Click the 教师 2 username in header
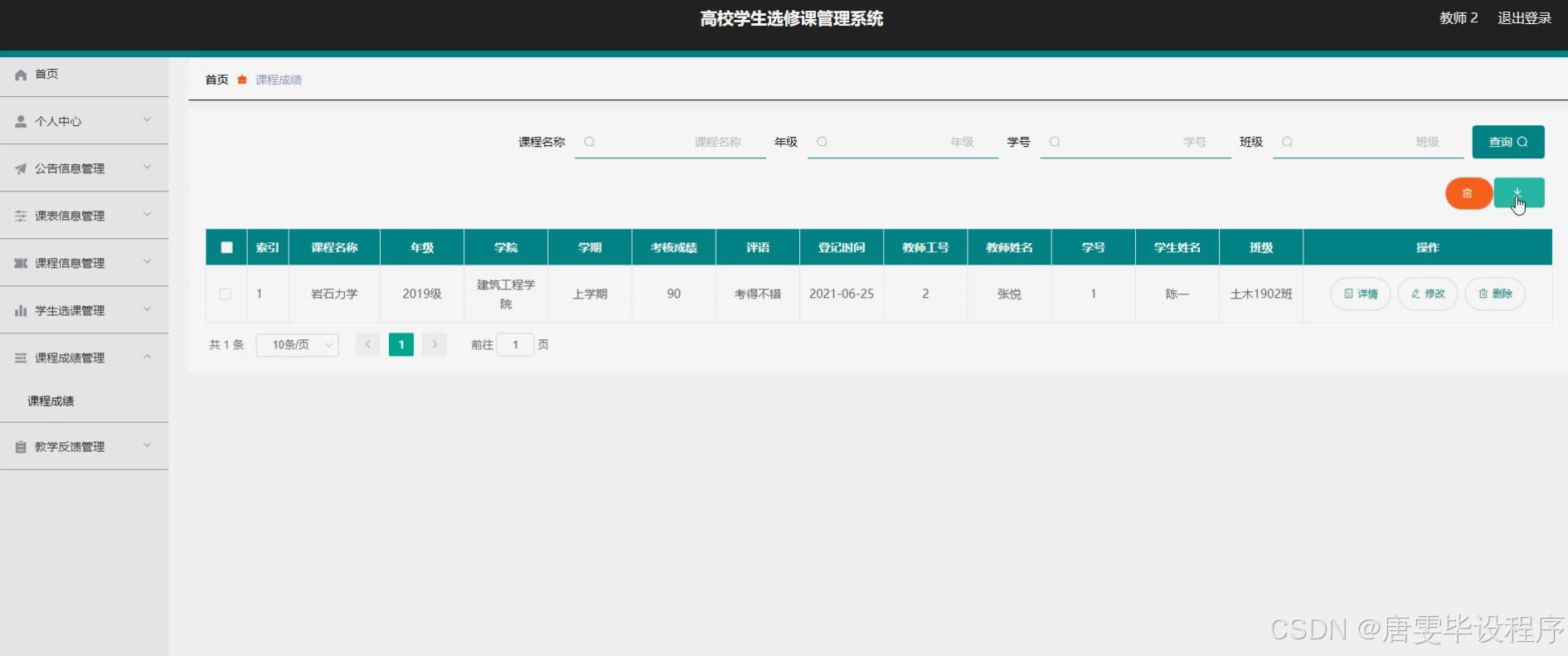 coord(1459,18)
